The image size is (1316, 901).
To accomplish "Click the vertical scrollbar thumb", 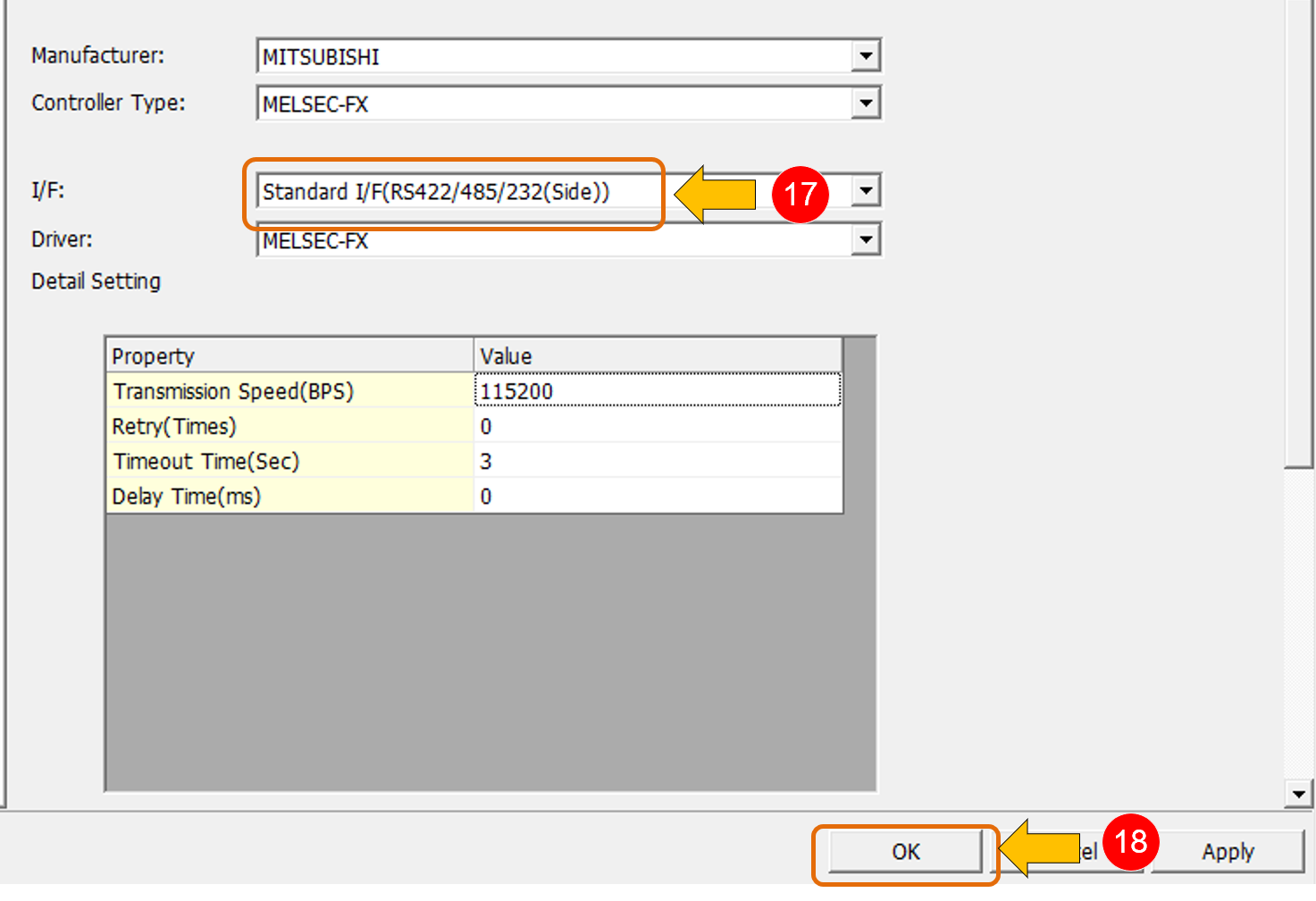I will pos(1298,232).
